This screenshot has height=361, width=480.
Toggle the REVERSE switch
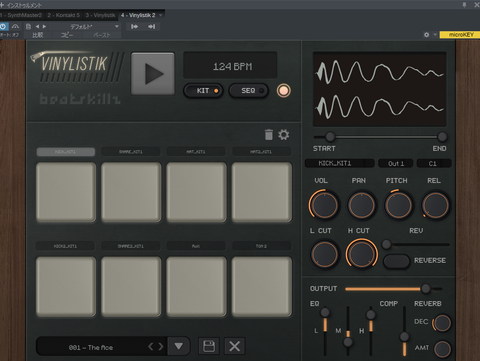point(396,261)
